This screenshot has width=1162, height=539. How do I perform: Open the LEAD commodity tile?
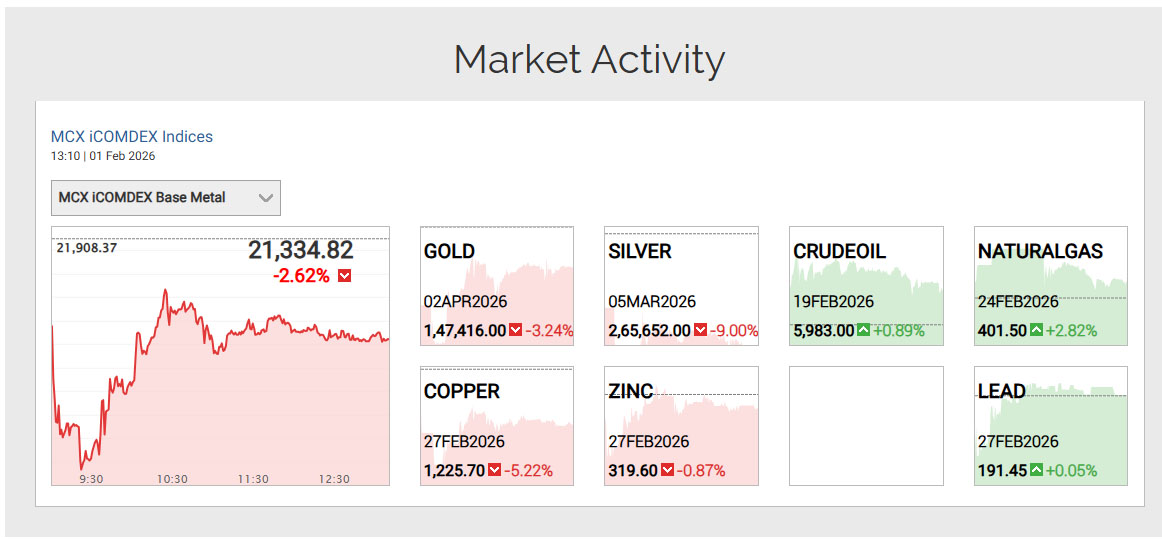tap(1051, 425)
